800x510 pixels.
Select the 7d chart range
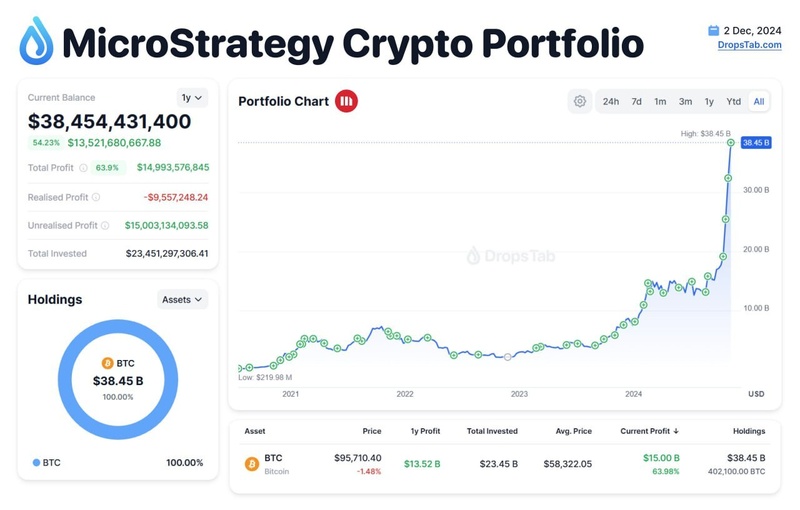coord(636,101)
